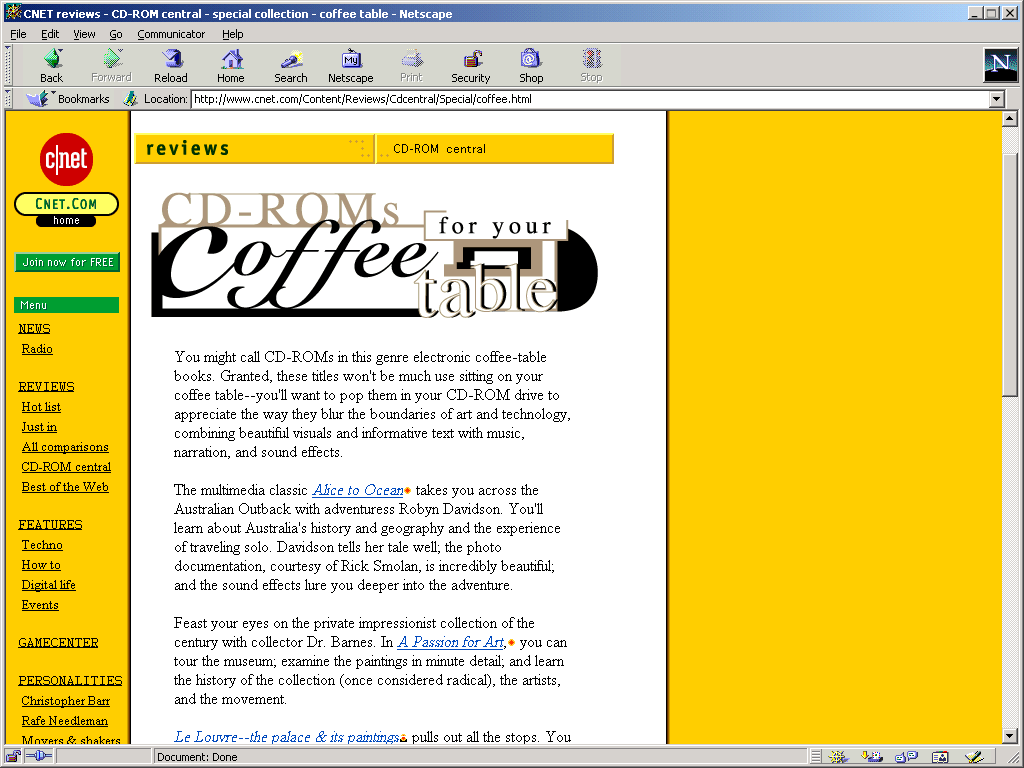Collapse the location toolbar with its grip
The image size is (1024, 768).
click(8, 99)
